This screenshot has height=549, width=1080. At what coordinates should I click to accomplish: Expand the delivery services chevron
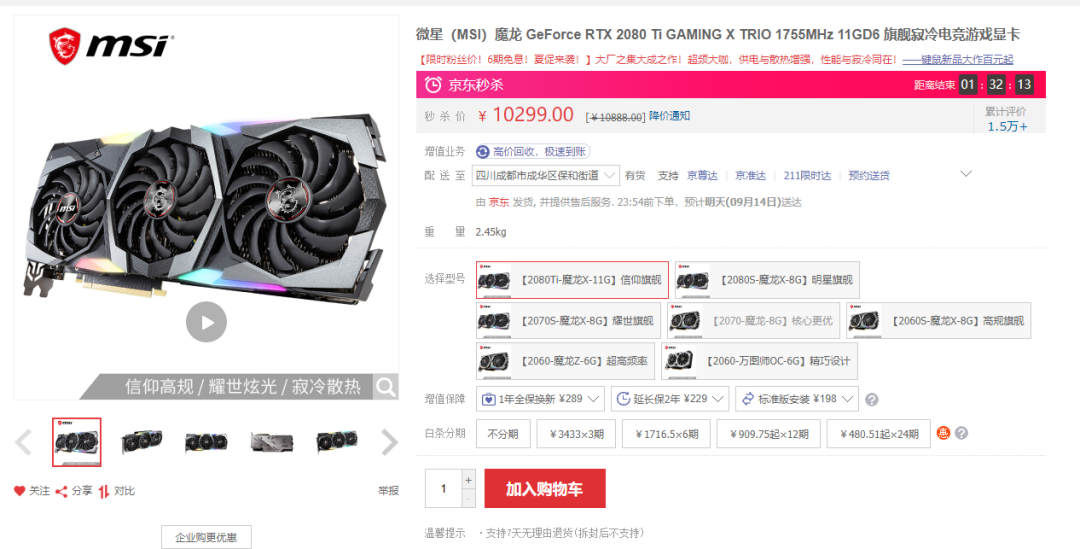966,174
